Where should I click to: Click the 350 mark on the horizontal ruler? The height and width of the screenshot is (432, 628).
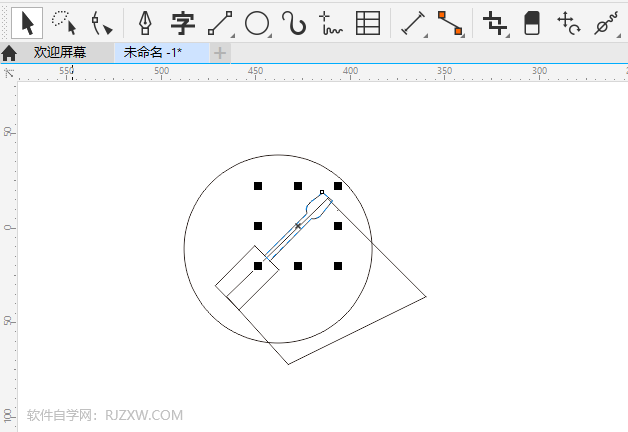(445, 71)
